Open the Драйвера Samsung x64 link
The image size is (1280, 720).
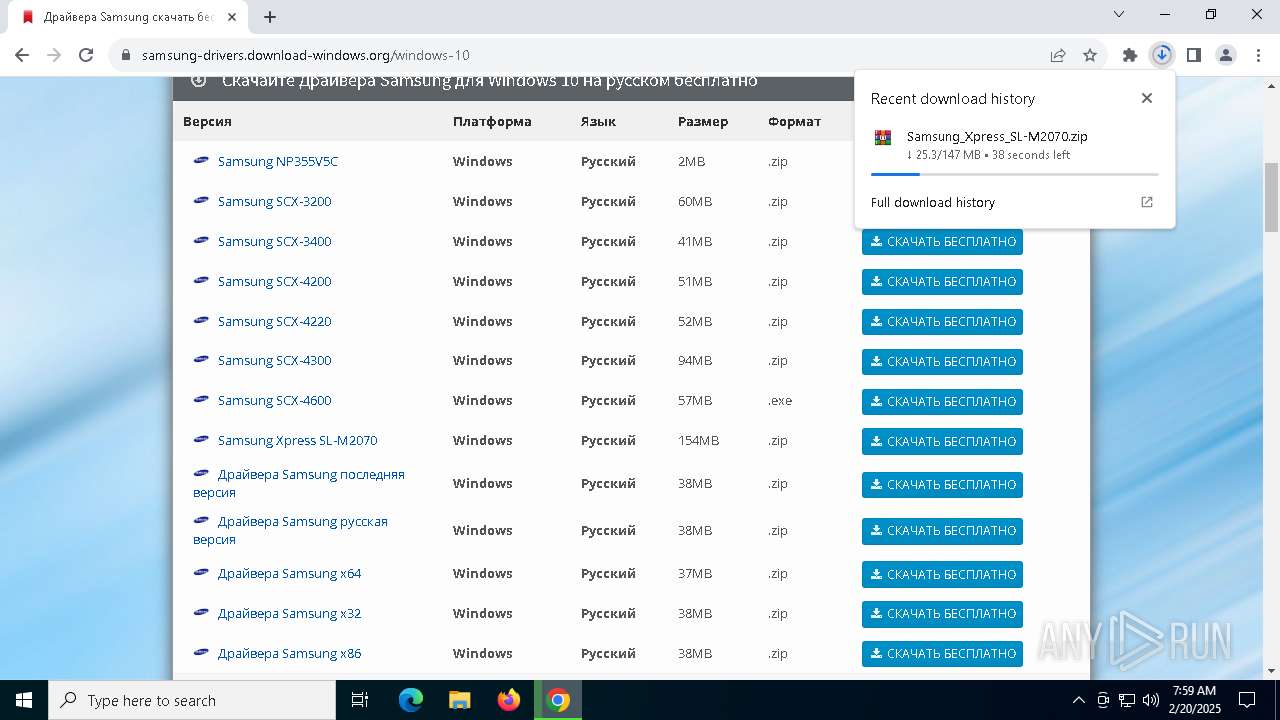point(289,573)
